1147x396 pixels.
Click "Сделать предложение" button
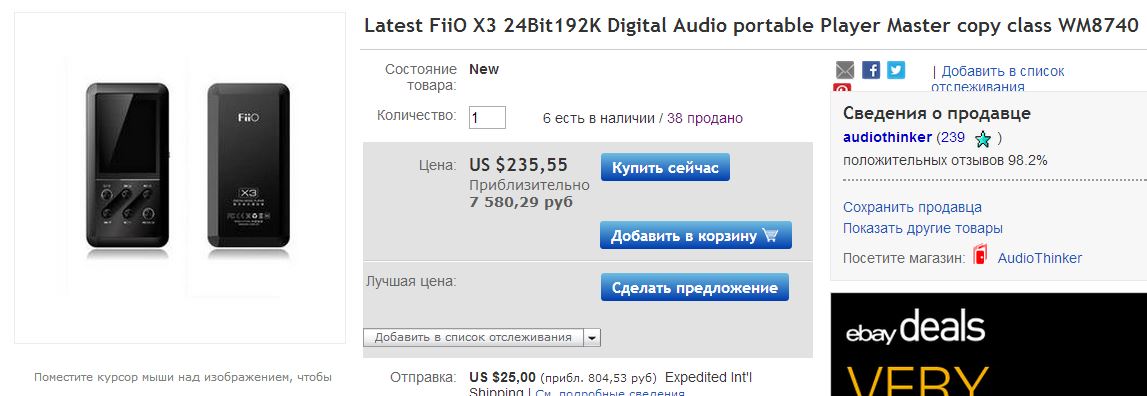coord(694,287)
